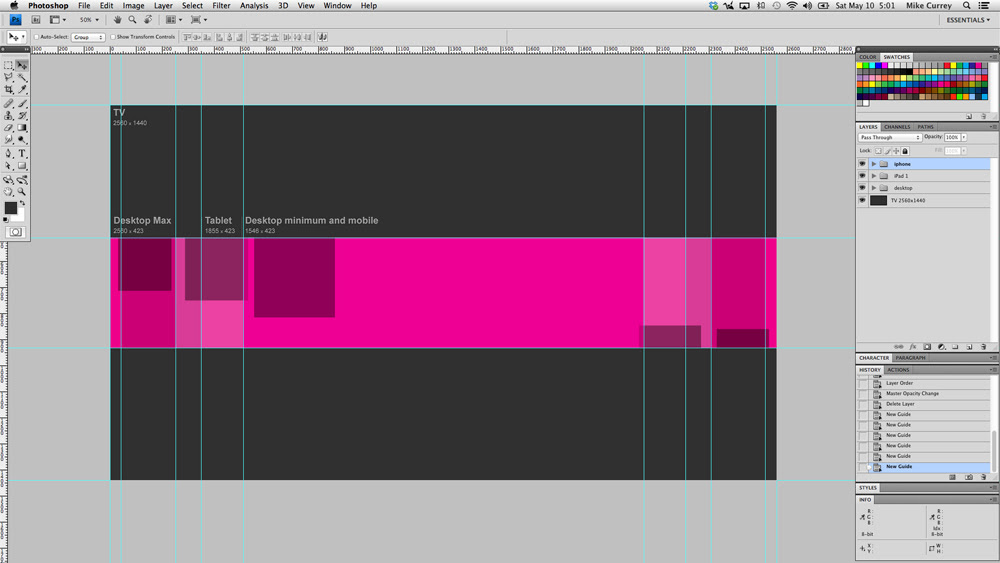Viewport: 1000px width, 563px height.
Task: Hide the desktop layer group
Action: coord(862,188)
